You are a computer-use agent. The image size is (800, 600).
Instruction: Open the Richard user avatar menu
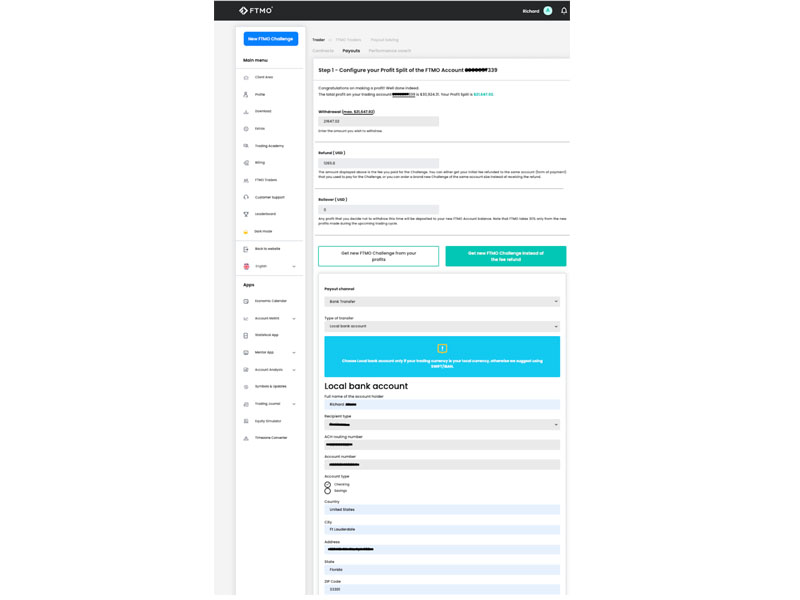(547, 11)
